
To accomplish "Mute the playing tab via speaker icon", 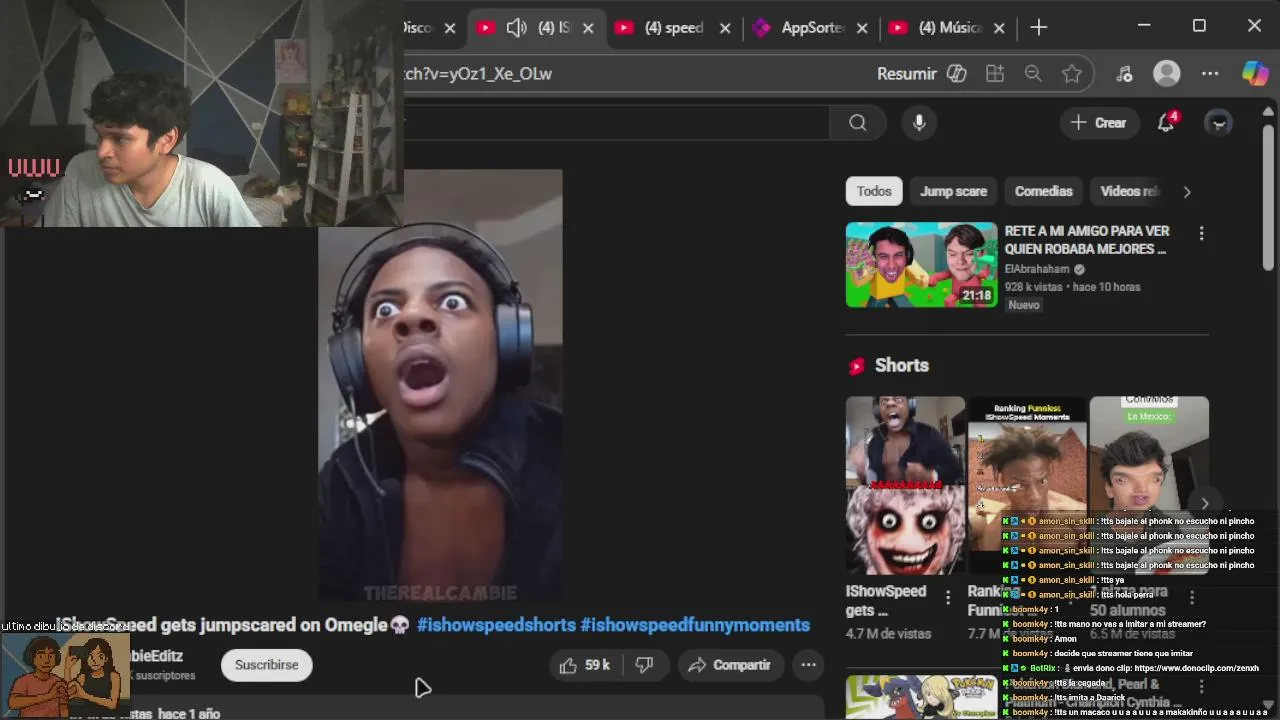I will [x=516, y=28].
